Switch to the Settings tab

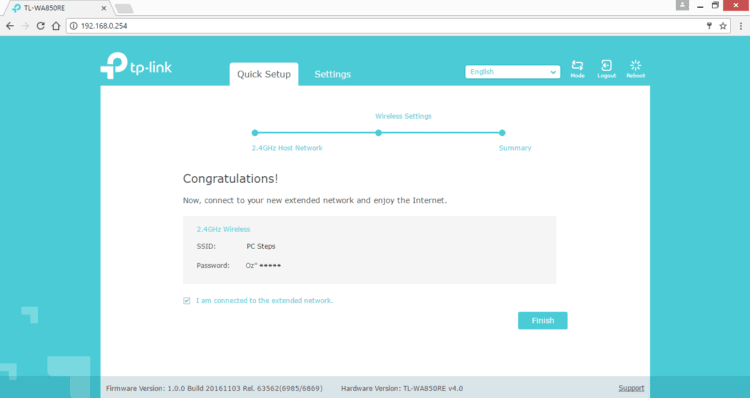pos(332,74)
